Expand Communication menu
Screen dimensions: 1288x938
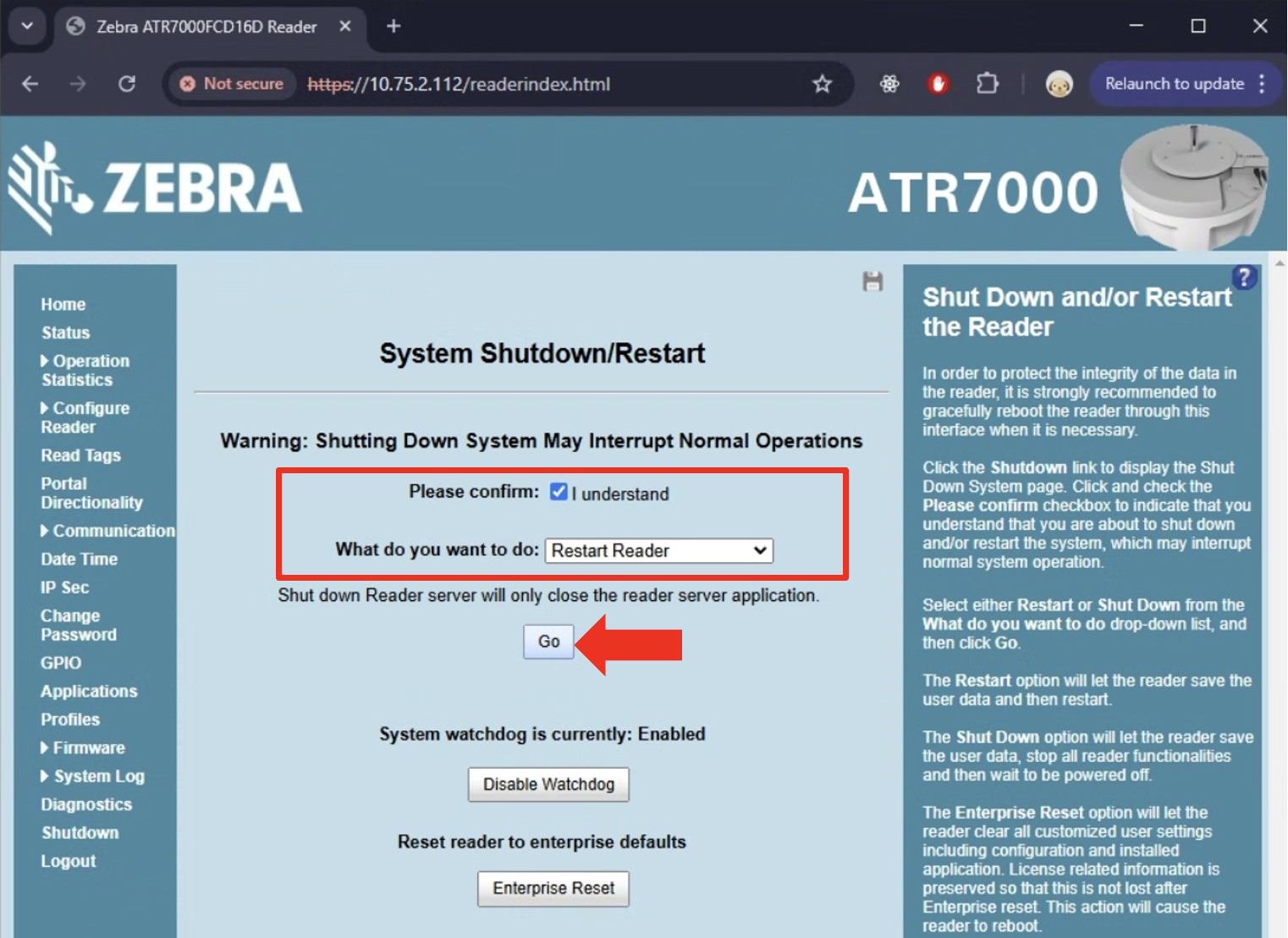(107, 531)
